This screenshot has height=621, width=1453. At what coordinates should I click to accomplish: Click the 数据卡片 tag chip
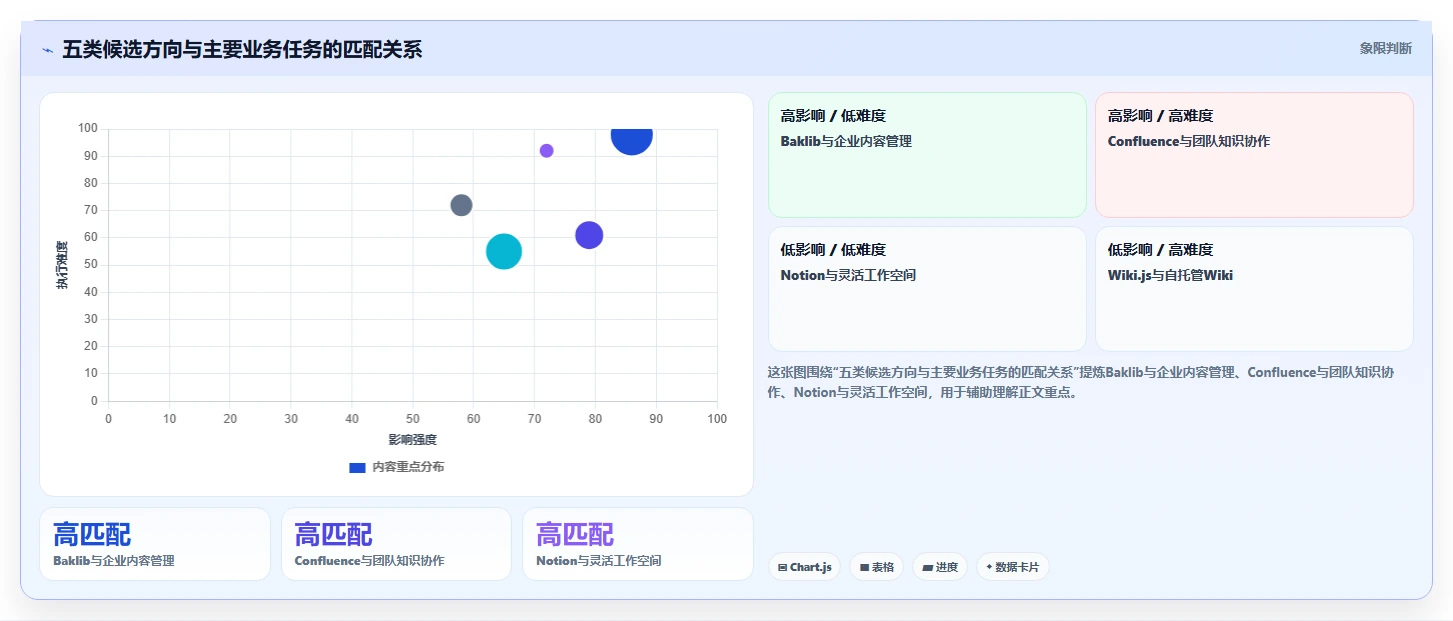point(1013,567)
